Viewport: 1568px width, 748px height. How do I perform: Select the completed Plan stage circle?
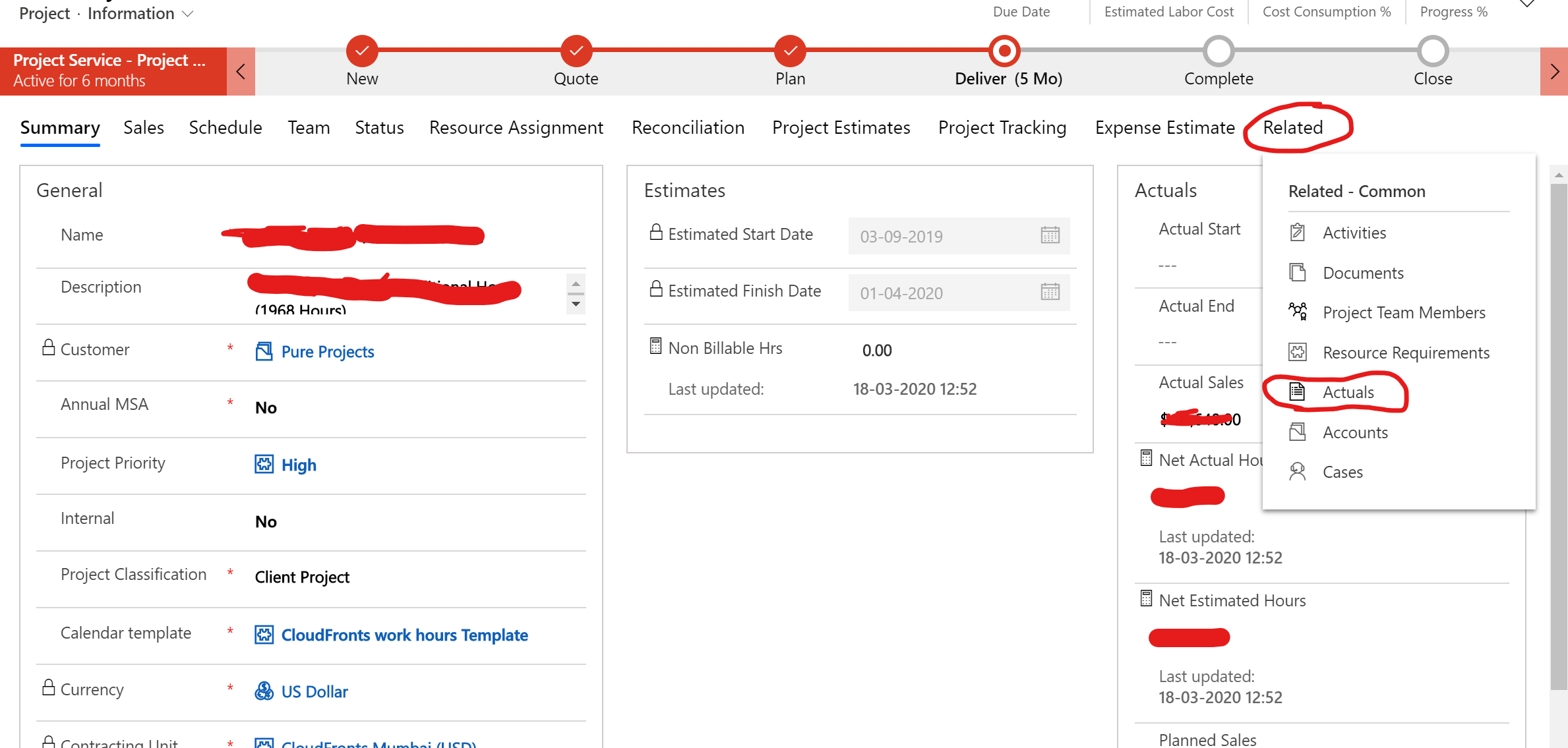click(790, 51)
